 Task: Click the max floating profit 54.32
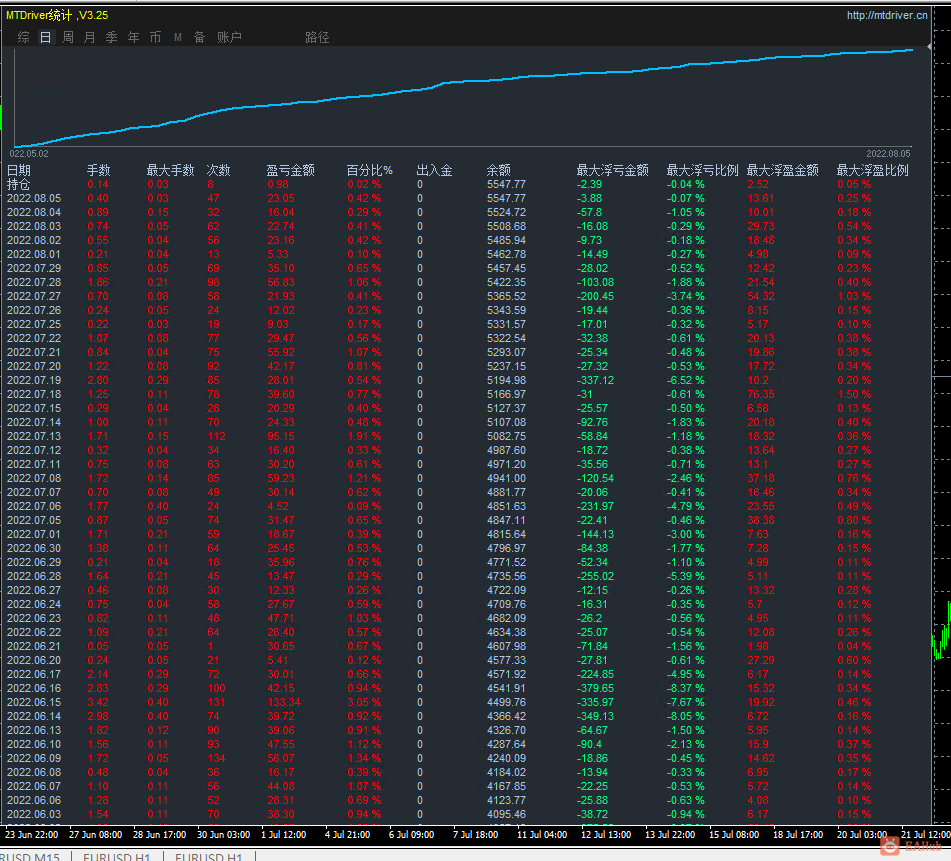tap(761, 296)
